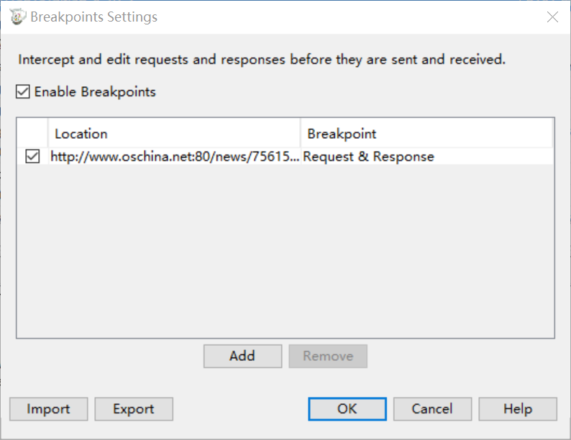Toggle the Enable Breakpoints checkbox
Viewport: 571px width, 440px height.
tap(23, 92)
